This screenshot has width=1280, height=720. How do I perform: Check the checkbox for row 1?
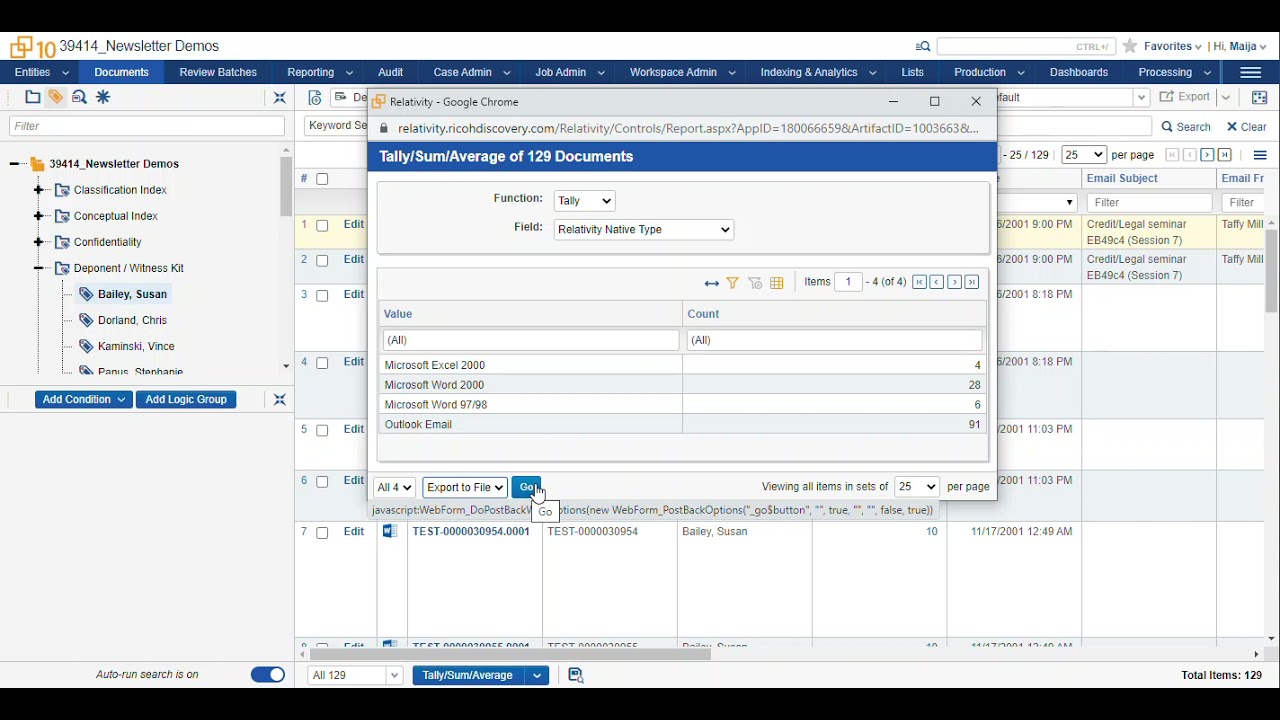coord(322,226)
